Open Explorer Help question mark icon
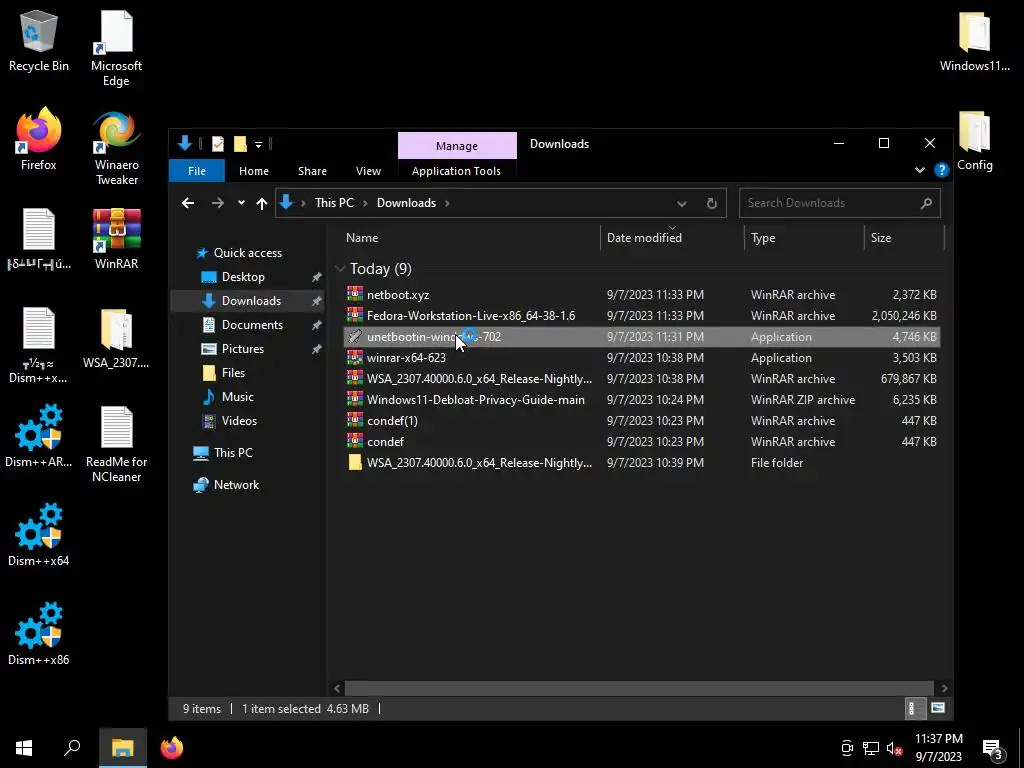 coord(941,170)
